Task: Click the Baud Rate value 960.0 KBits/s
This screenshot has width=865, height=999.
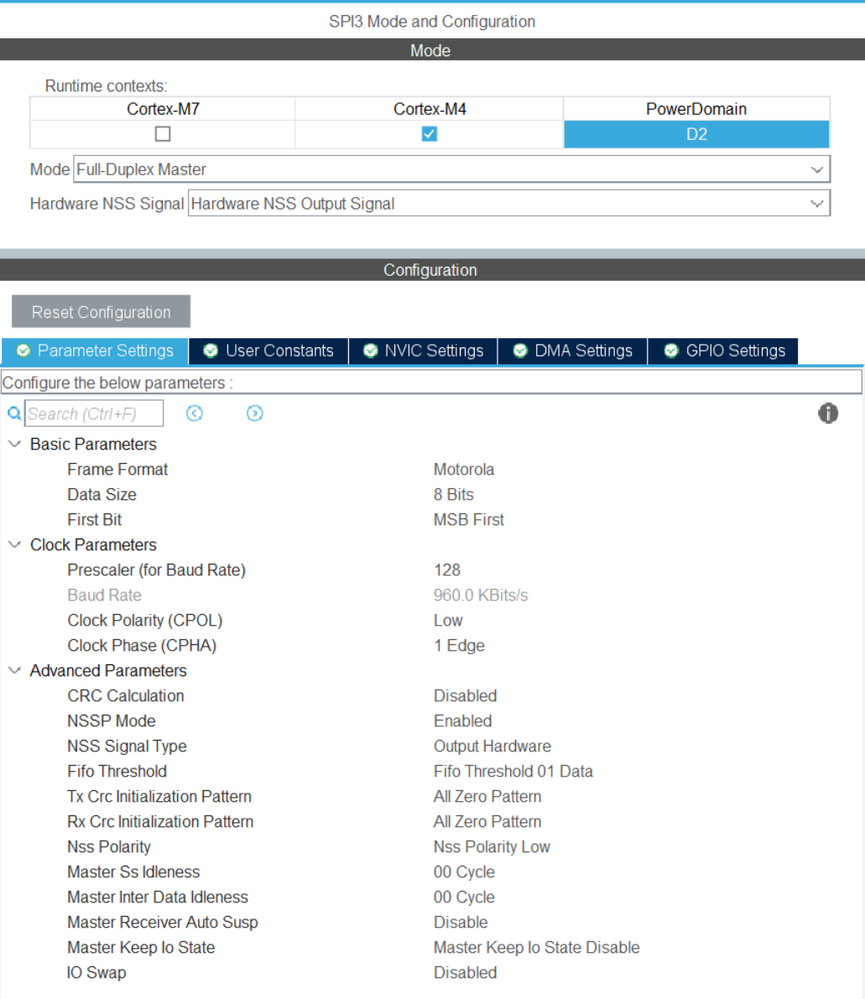Action: (x=481, y=595)
